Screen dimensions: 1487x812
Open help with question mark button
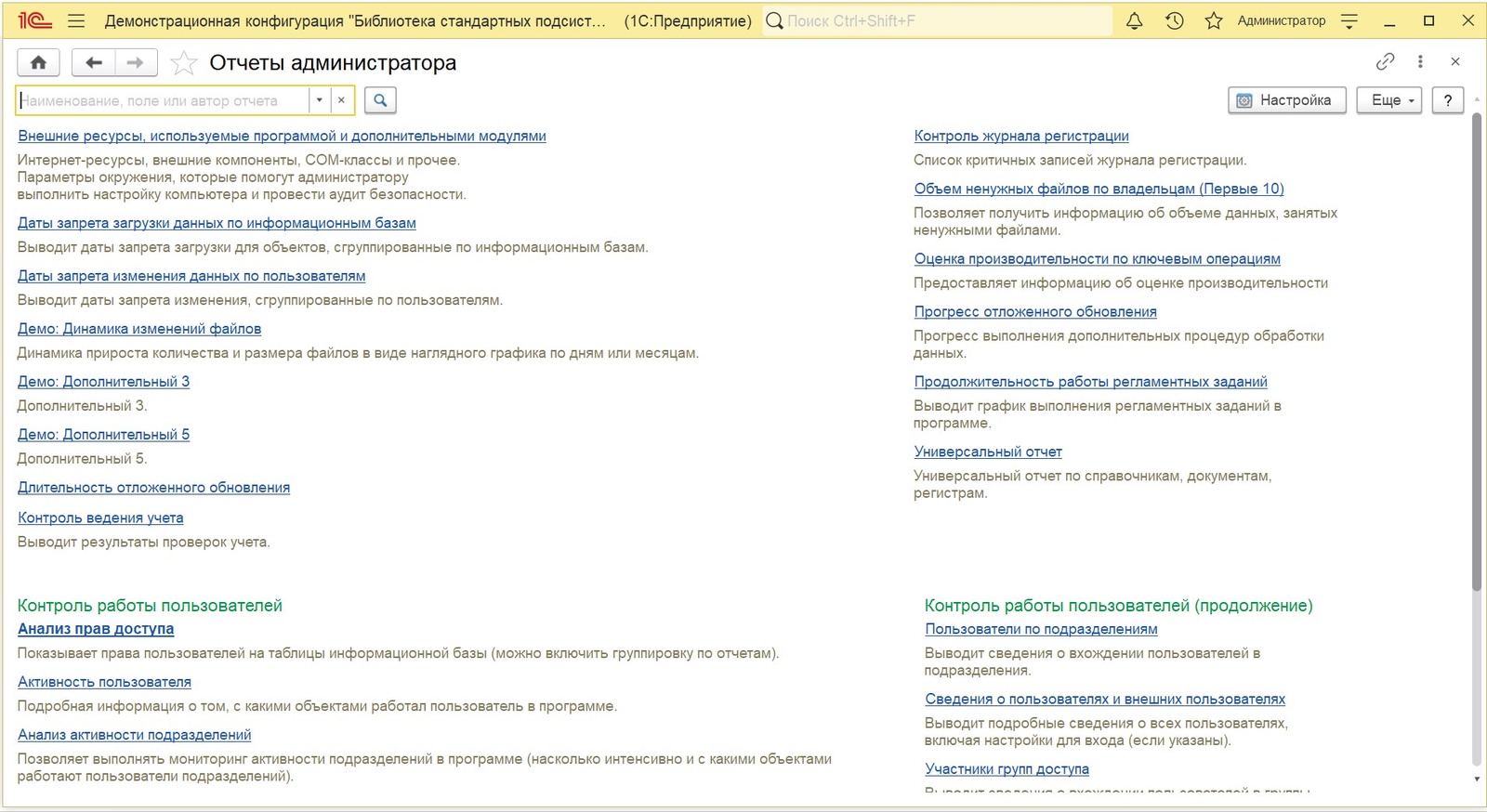(x=1448, y=100)
